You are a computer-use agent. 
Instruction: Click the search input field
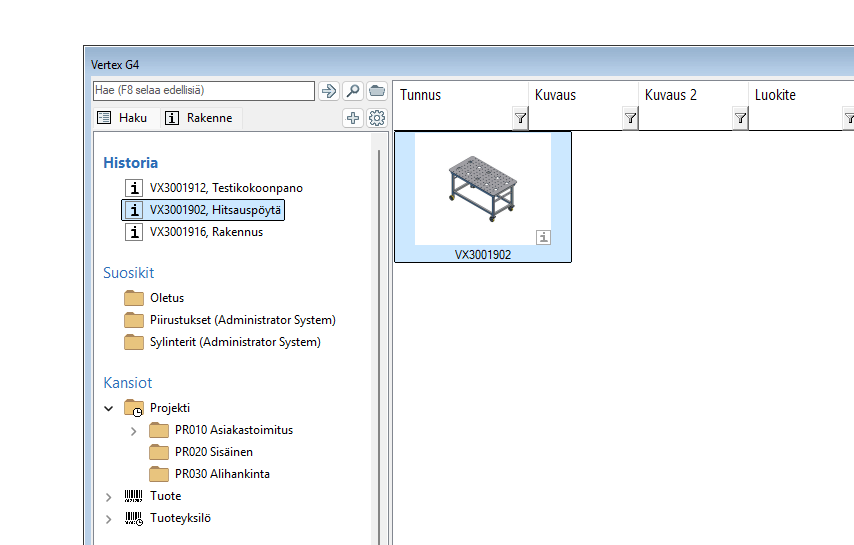coord(204,91)
